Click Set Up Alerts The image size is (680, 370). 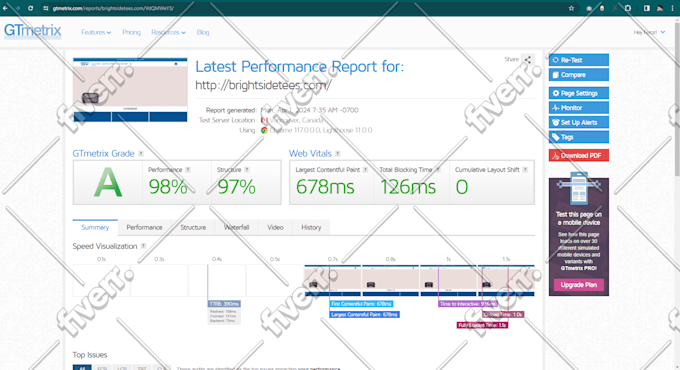579,122
